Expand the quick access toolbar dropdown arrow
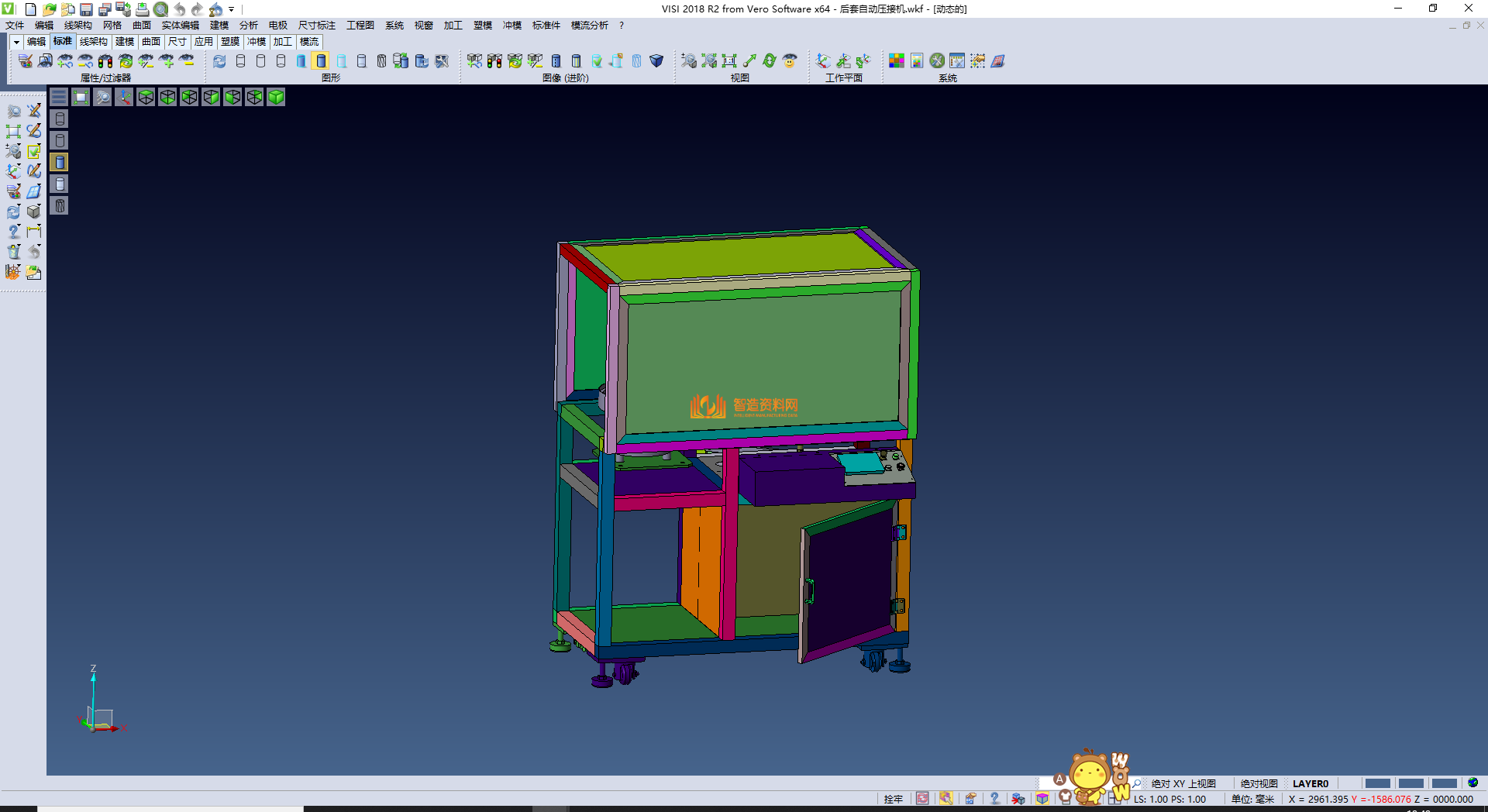This screenshot has width=1488, height=812. point(231,9)
